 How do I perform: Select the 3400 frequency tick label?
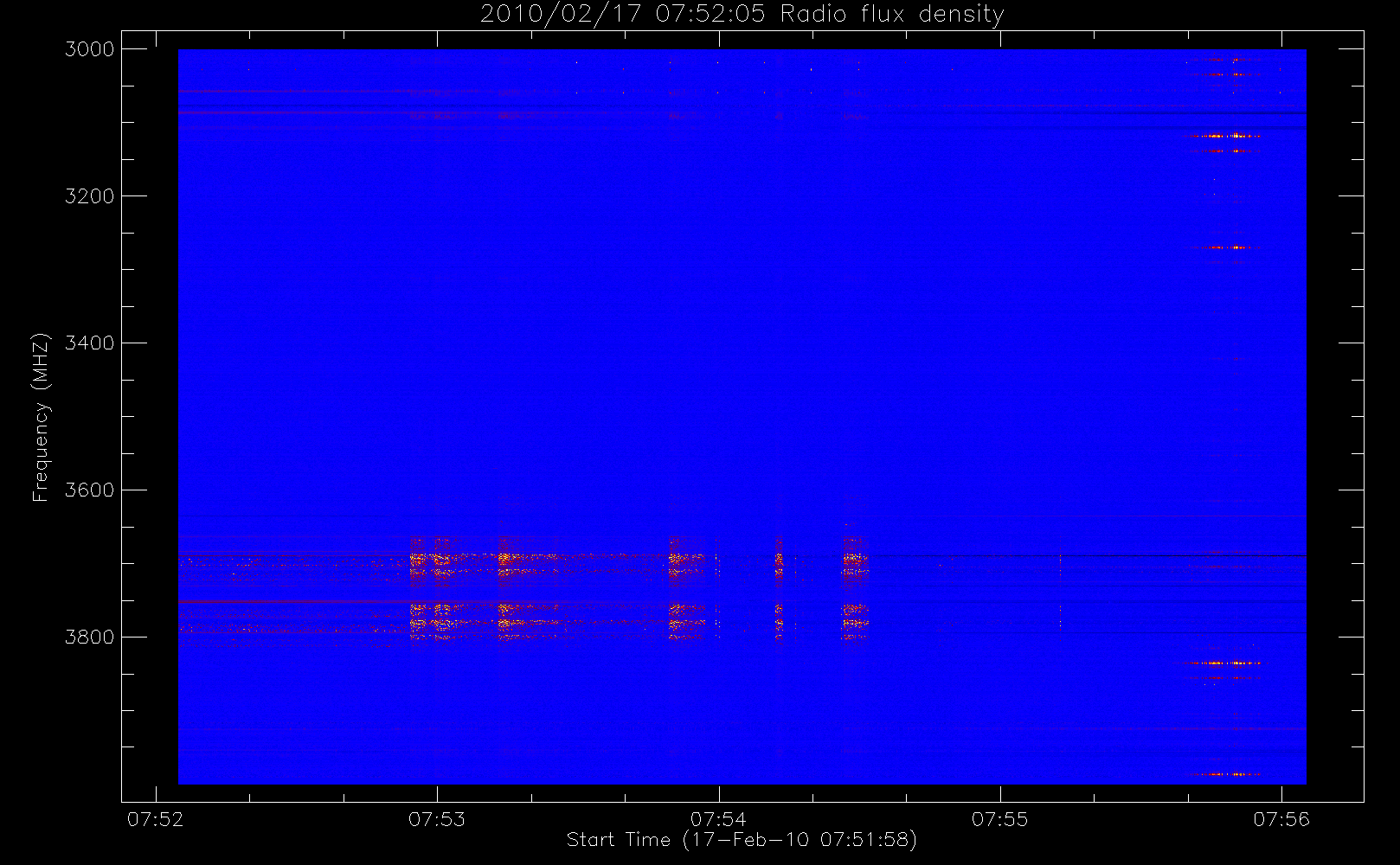(x=90, y=343)
